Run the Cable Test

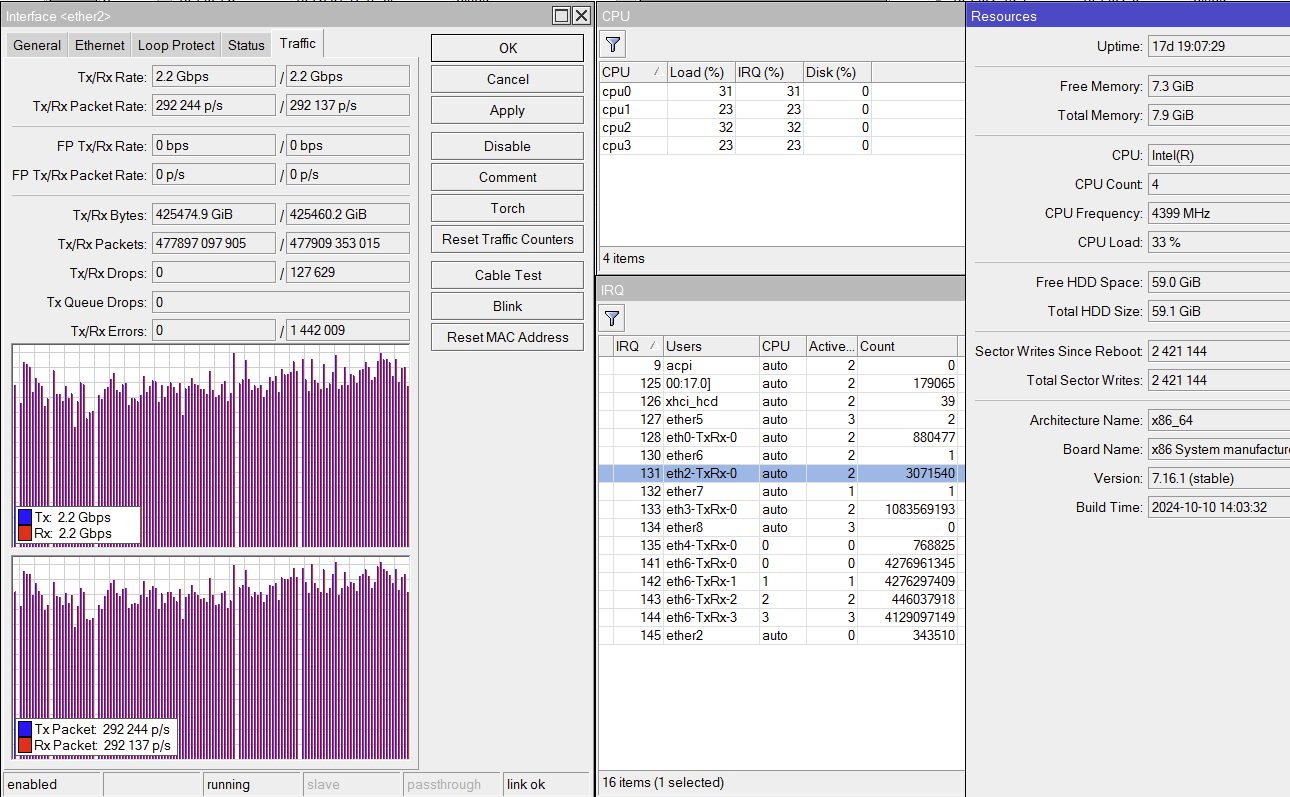coord(507,275)
